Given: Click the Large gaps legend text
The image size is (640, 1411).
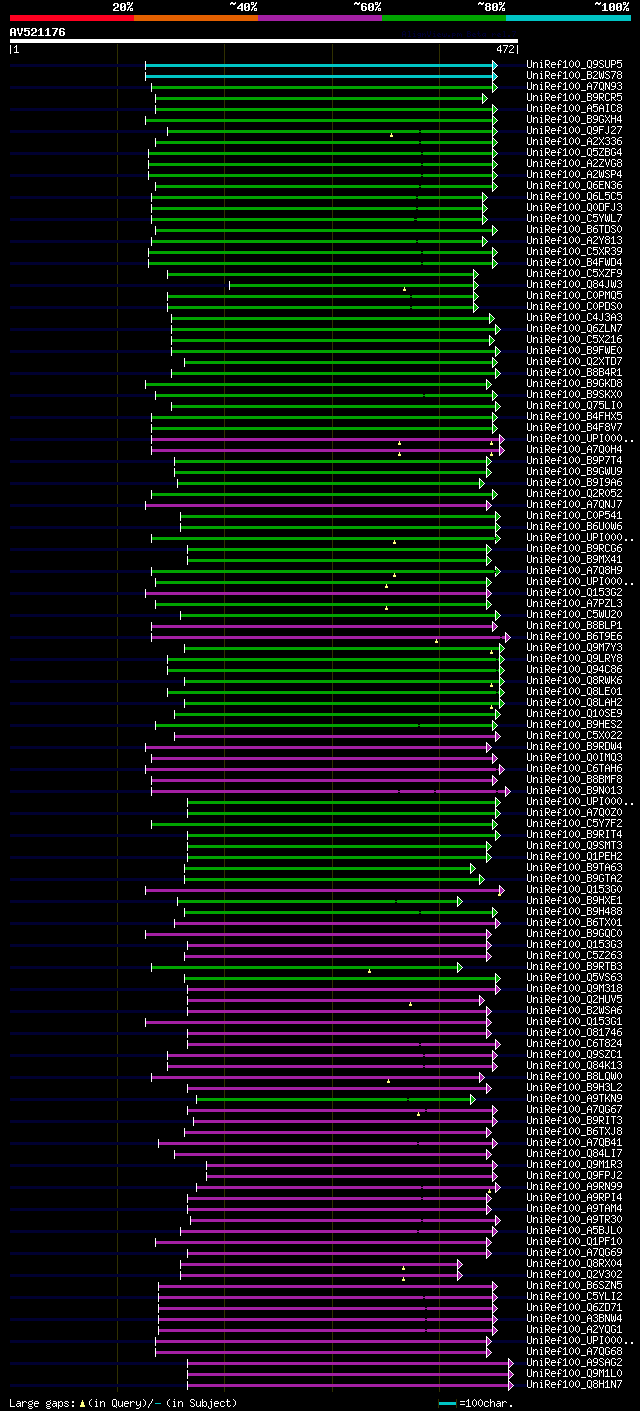Looking at the screenshot, I should pos(123,1404).
